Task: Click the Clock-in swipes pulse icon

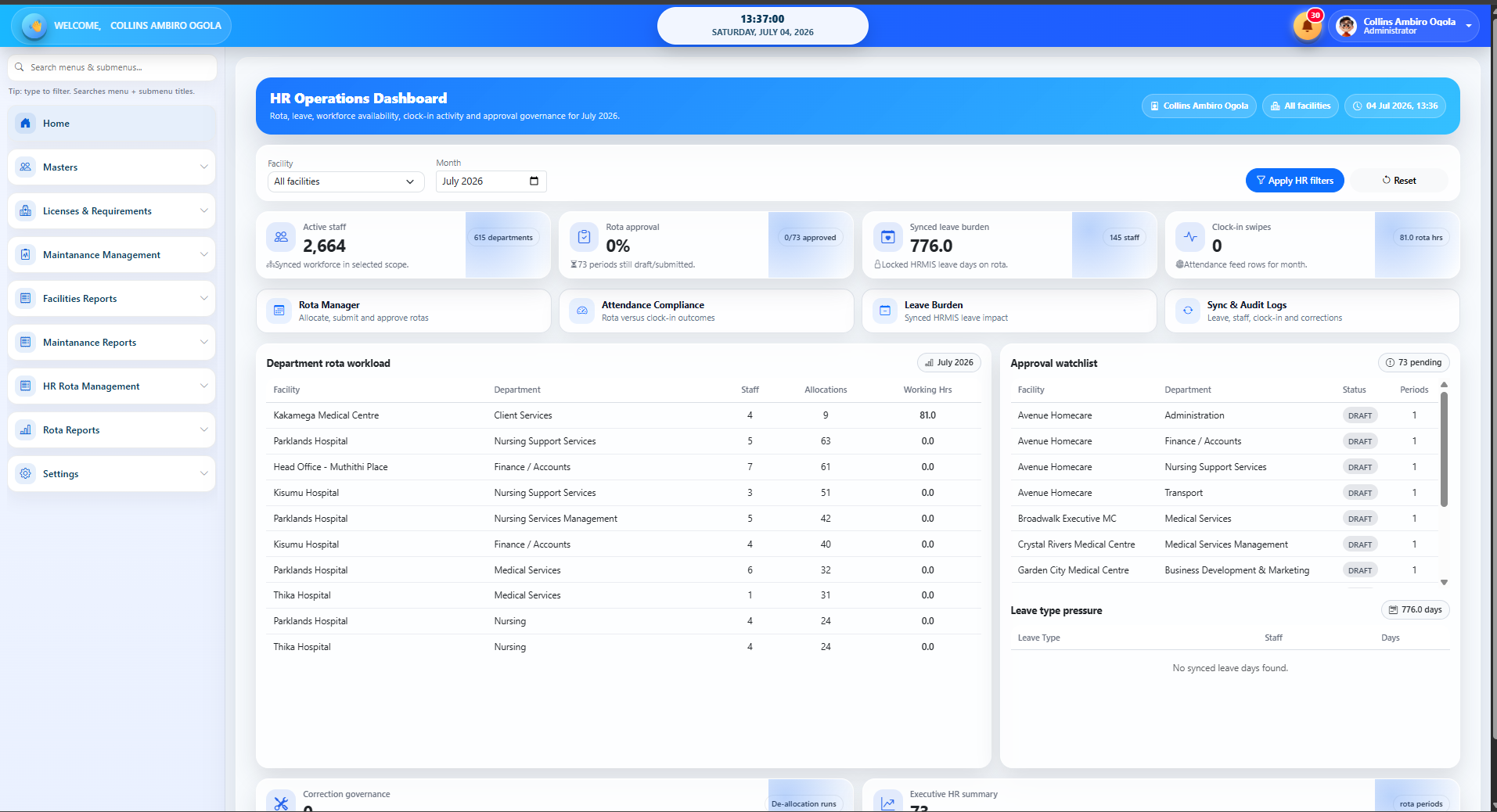Action: point(1190,236)
